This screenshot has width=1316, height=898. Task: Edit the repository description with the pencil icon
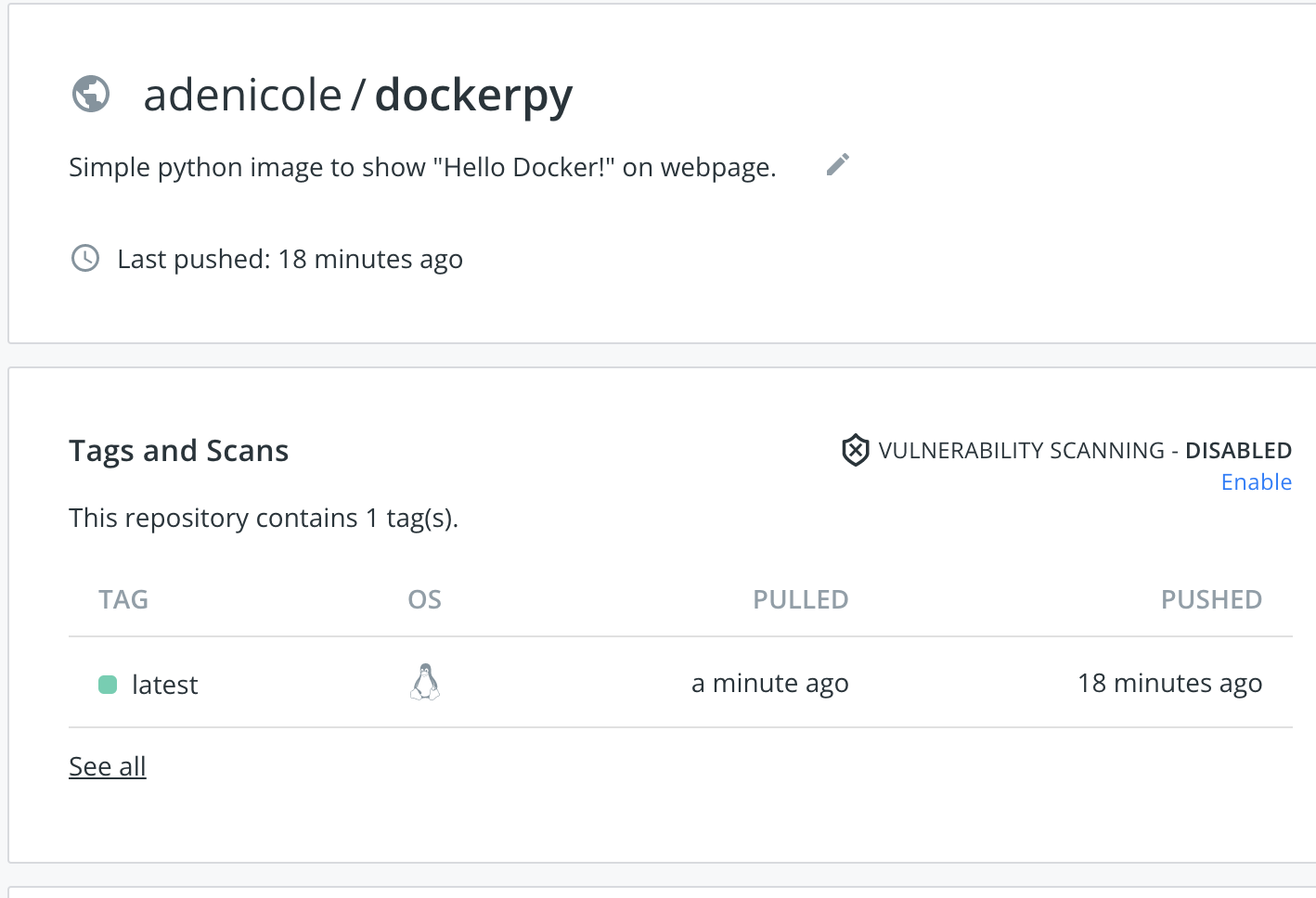838,165
